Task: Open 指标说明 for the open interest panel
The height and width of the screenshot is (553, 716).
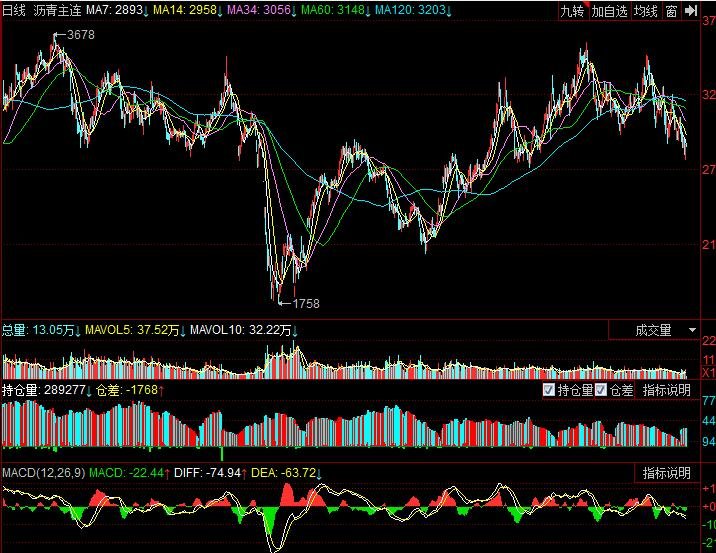Action: 666,390
